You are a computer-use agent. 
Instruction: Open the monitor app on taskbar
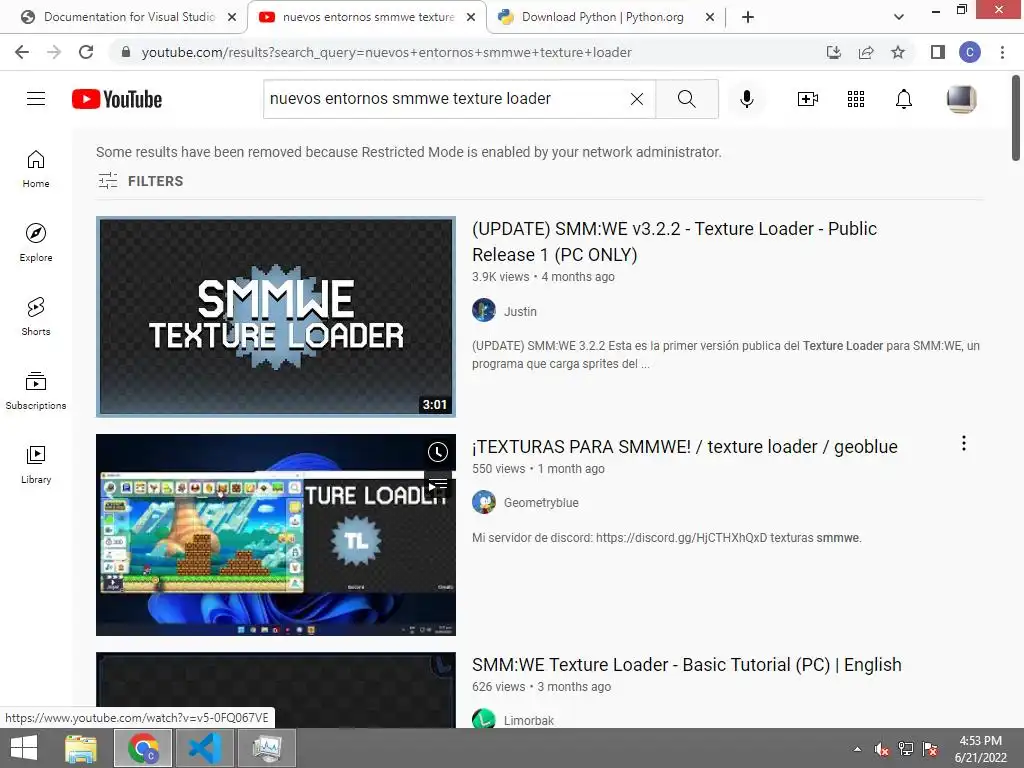(267, 748)
